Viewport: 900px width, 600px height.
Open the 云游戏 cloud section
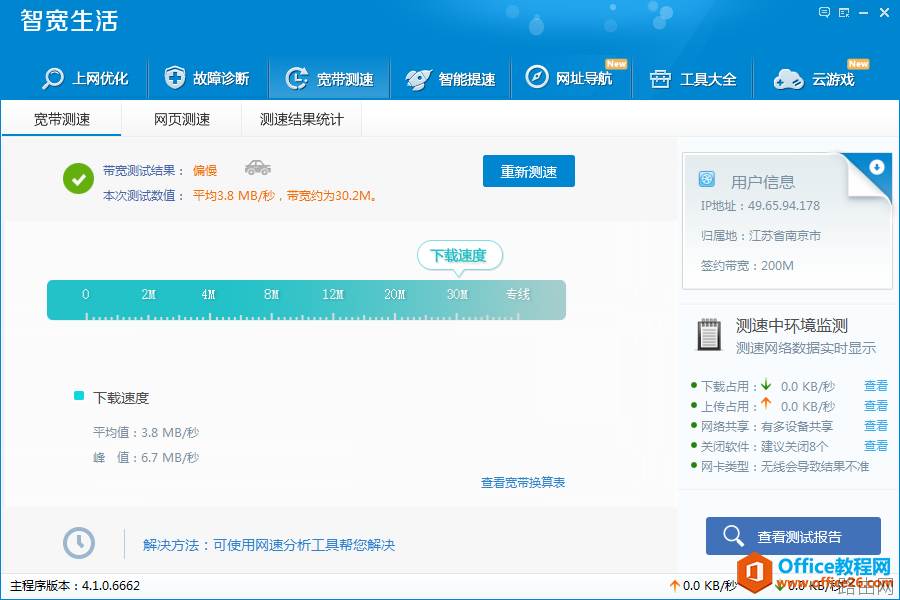pos(814,79)
